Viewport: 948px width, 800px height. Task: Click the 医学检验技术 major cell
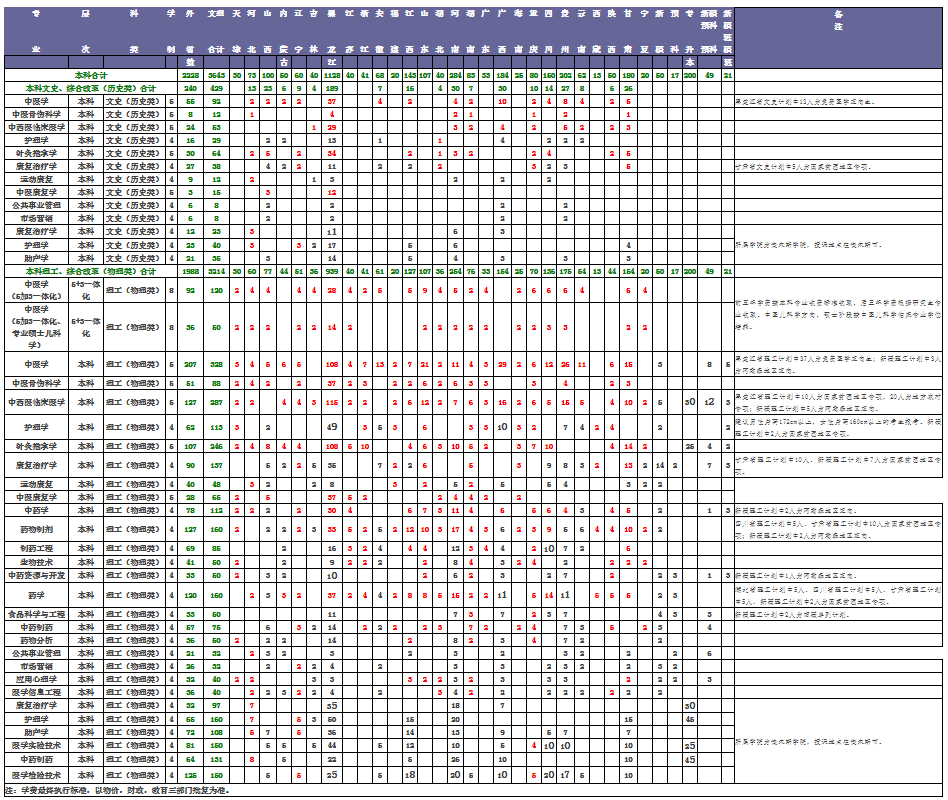[x=36, y=775]
